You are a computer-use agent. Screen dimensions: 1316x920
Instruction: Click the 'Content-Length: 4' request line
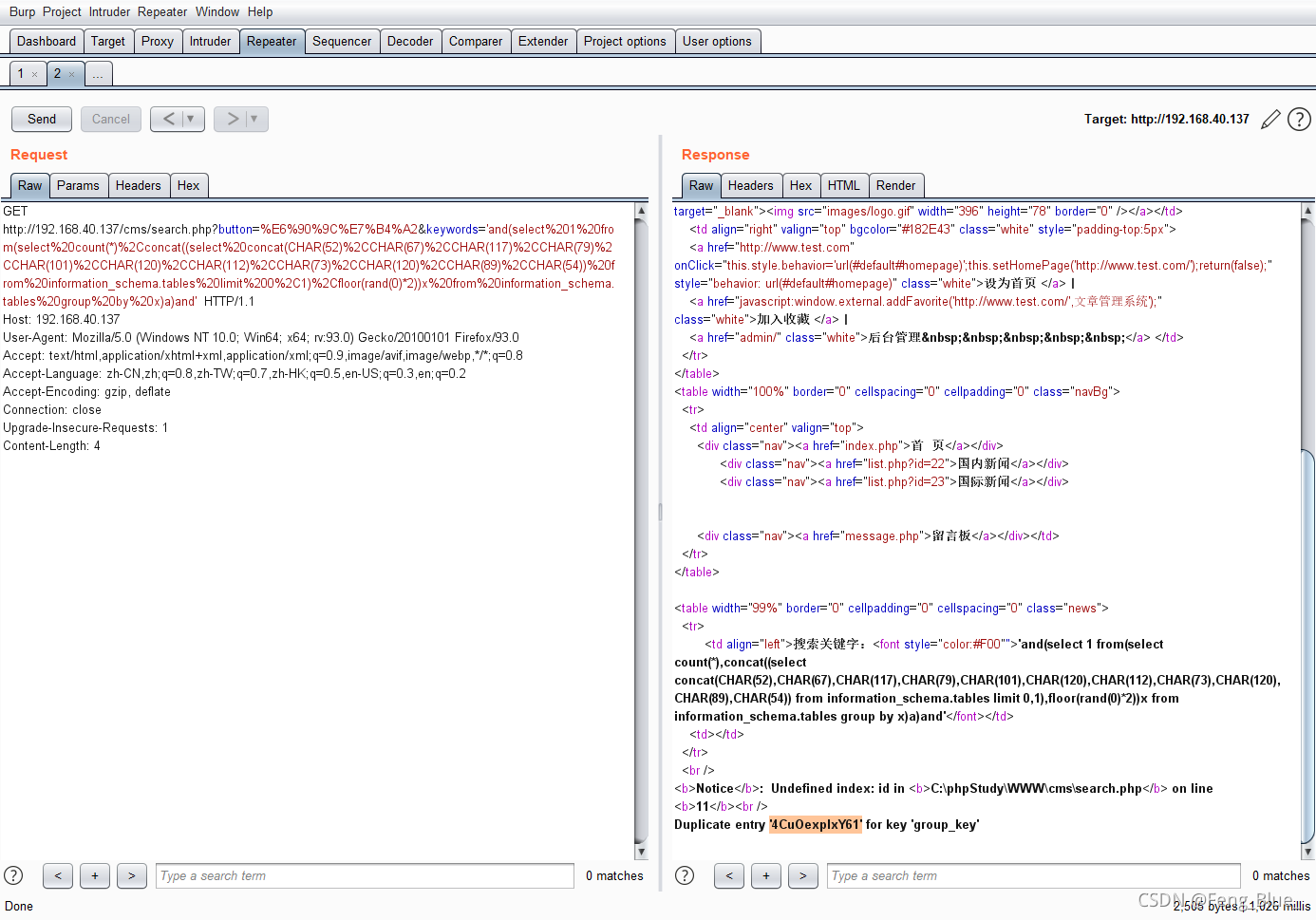coord(51,445)
